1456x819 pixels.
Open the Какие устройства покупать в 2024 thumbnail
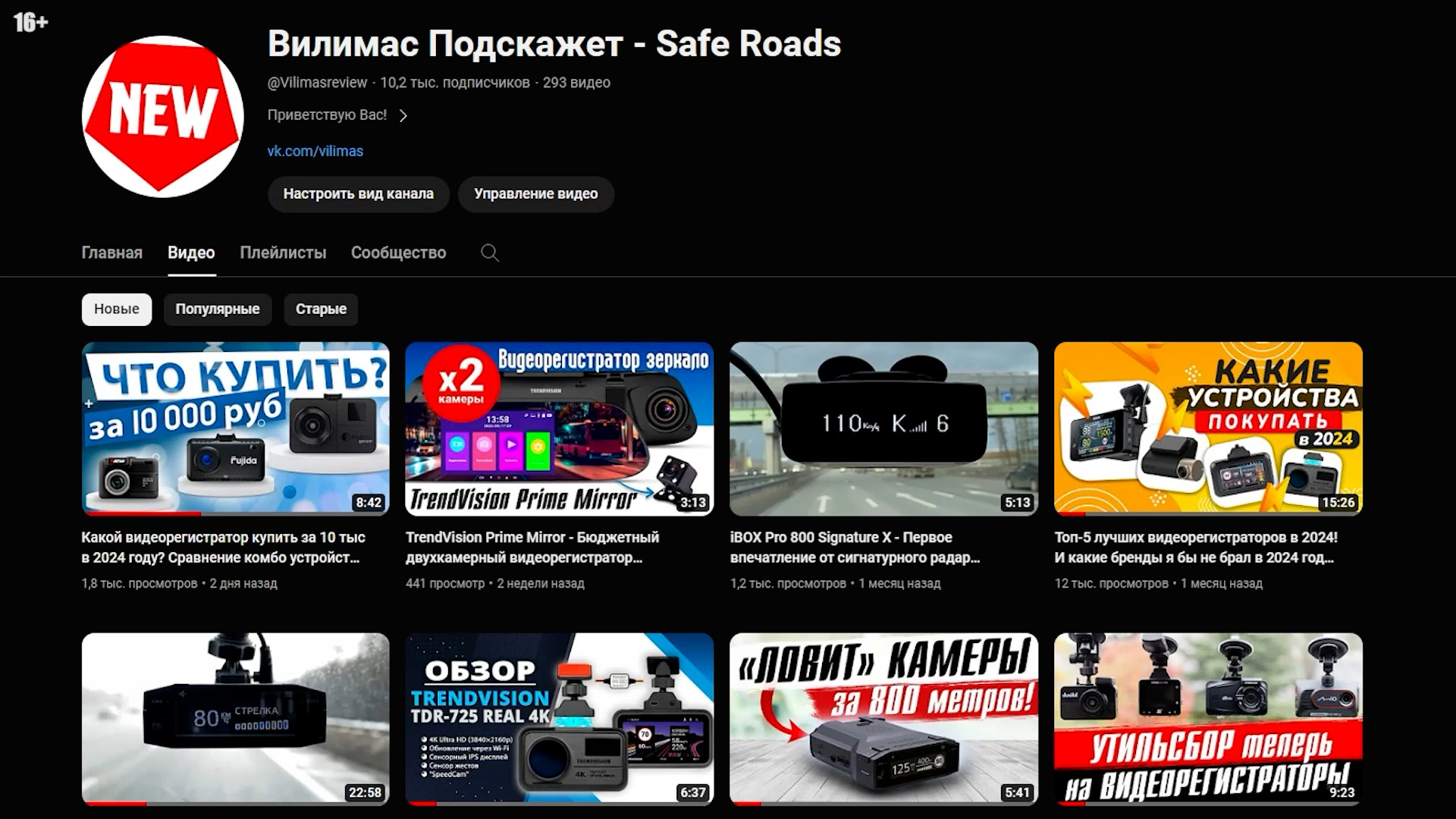click(1208, 428)
